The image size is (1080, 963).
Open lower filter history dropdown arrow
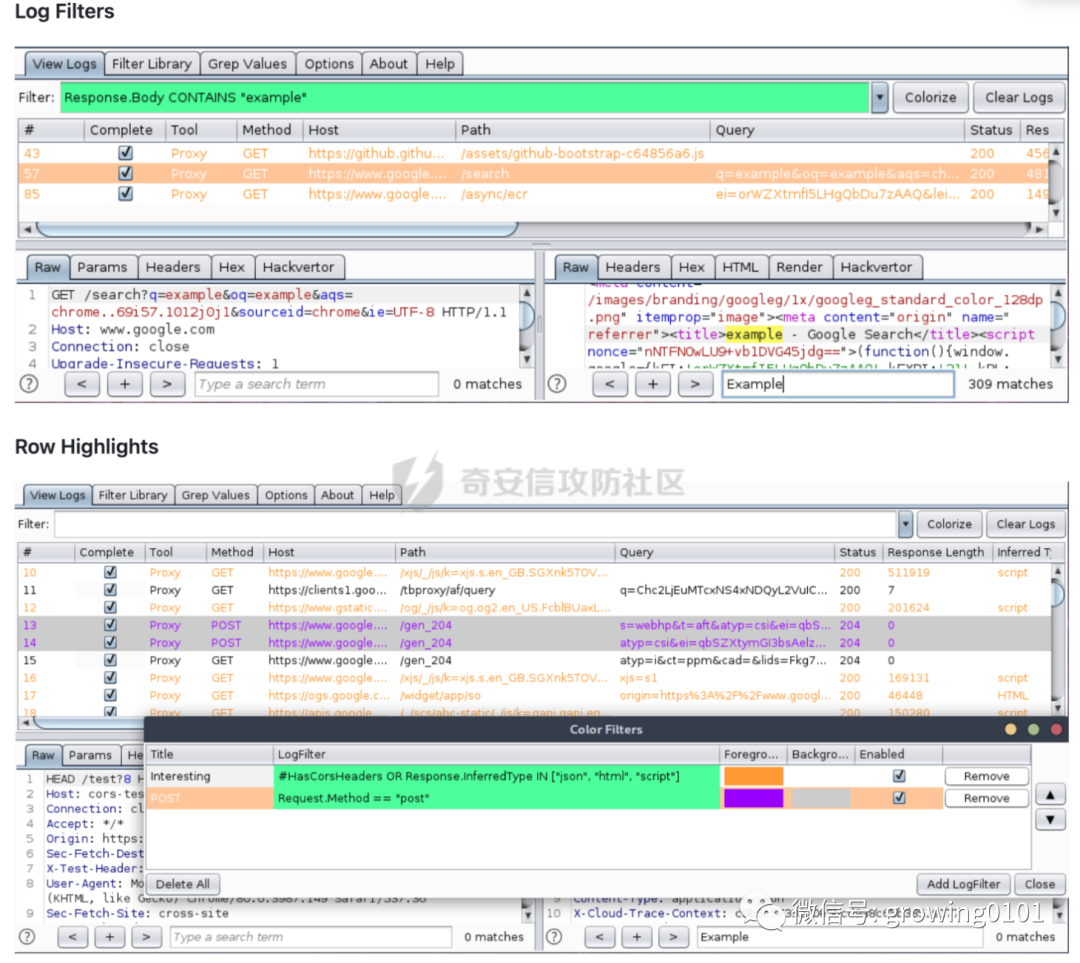click(906, 524)
